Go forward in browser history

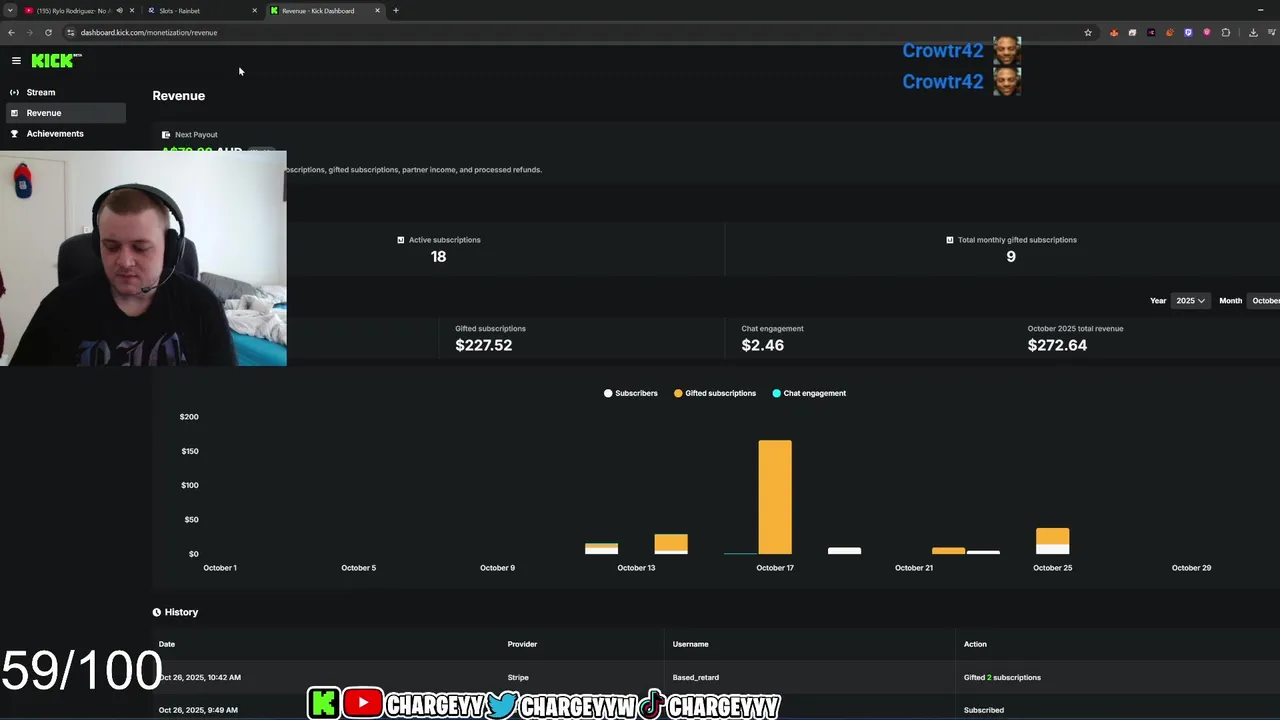click(x=29, y=32)
